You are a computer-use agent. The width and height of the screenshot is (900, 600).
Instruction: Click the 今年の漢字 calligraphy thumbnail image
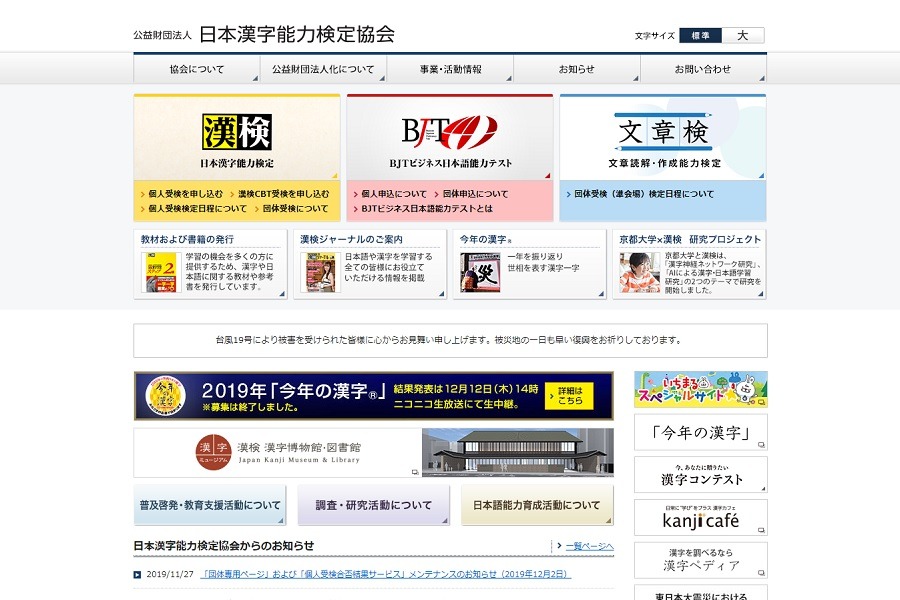pos(480,271)
